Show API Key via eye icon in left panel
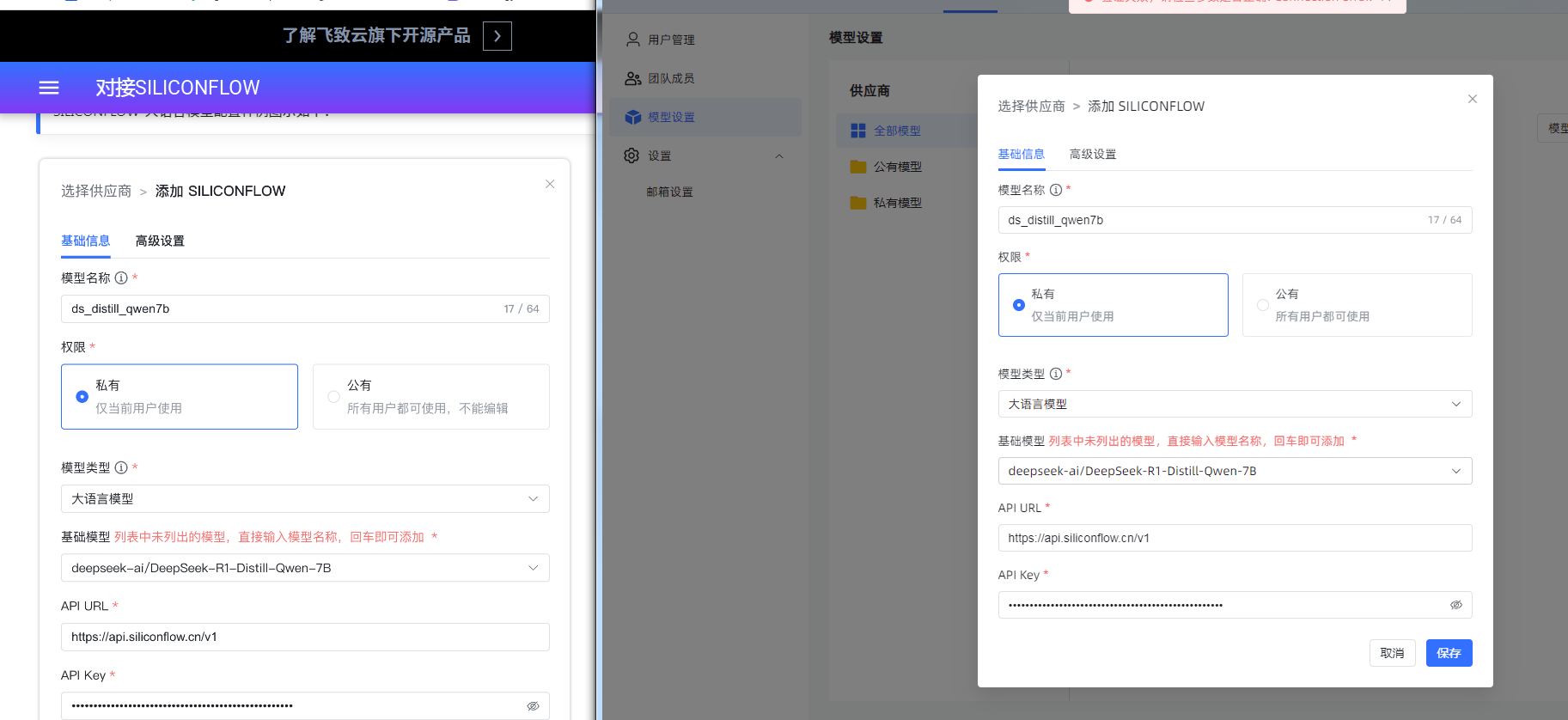 pyautogui.click(x=533, y=705)
